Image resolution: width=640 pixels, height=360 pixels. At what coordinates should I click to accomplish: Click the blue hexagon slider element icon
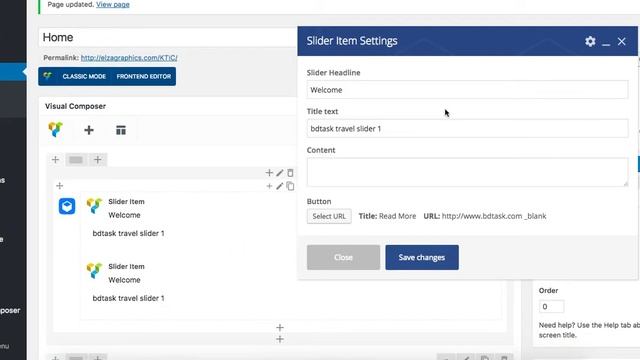pos(67,206)
